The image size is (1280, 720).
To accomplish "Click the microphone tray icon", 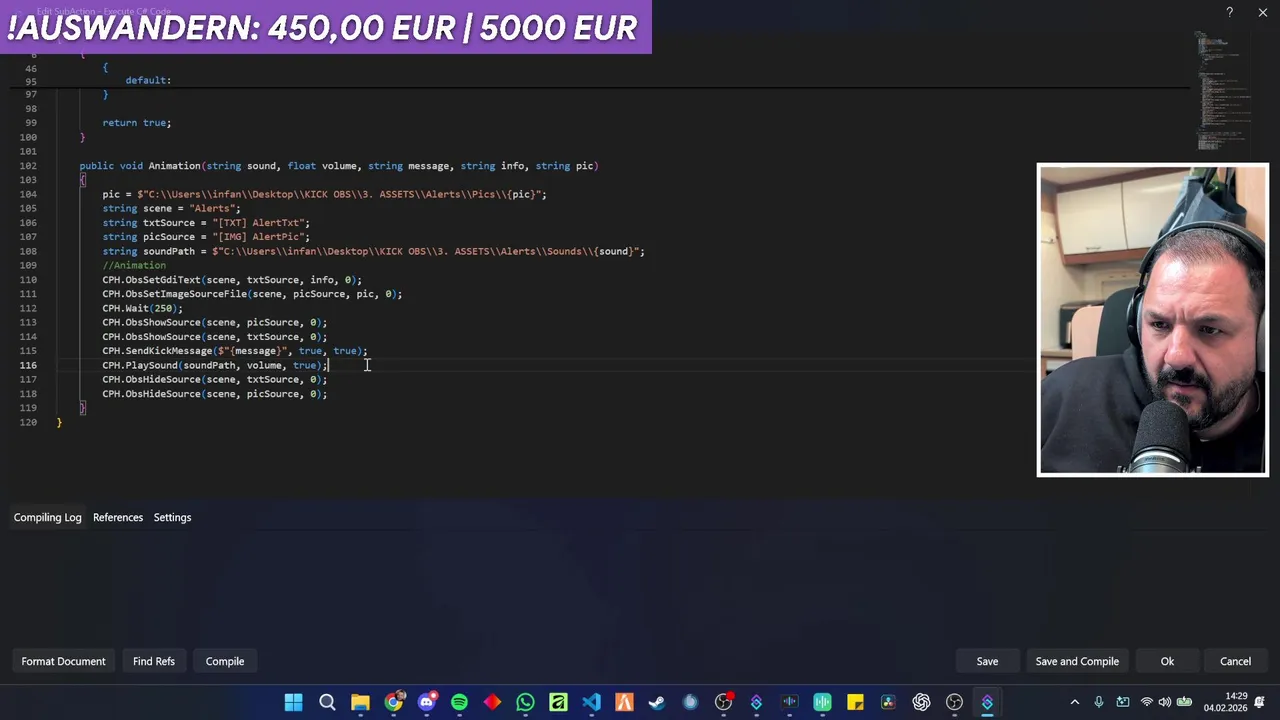I will pos(1099,702).
